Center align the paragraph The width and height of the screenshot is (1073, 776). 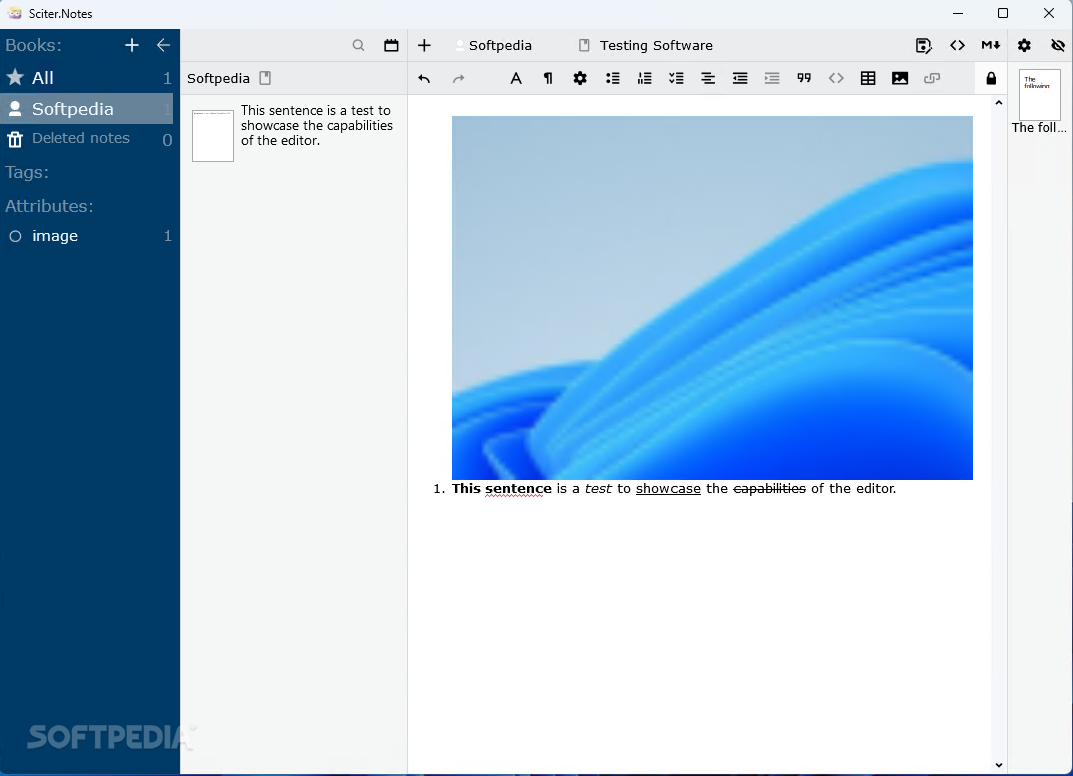coord(708,79)
